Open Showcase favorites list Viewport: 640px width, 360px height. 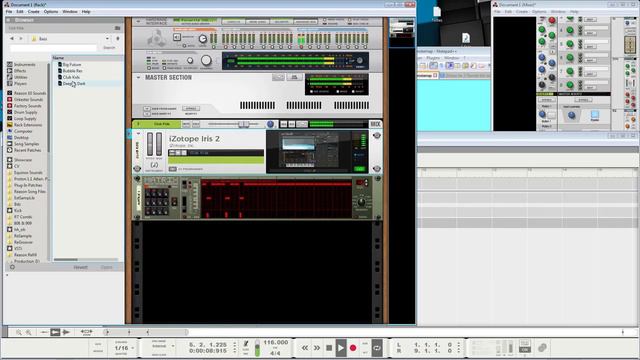[23, 160]
